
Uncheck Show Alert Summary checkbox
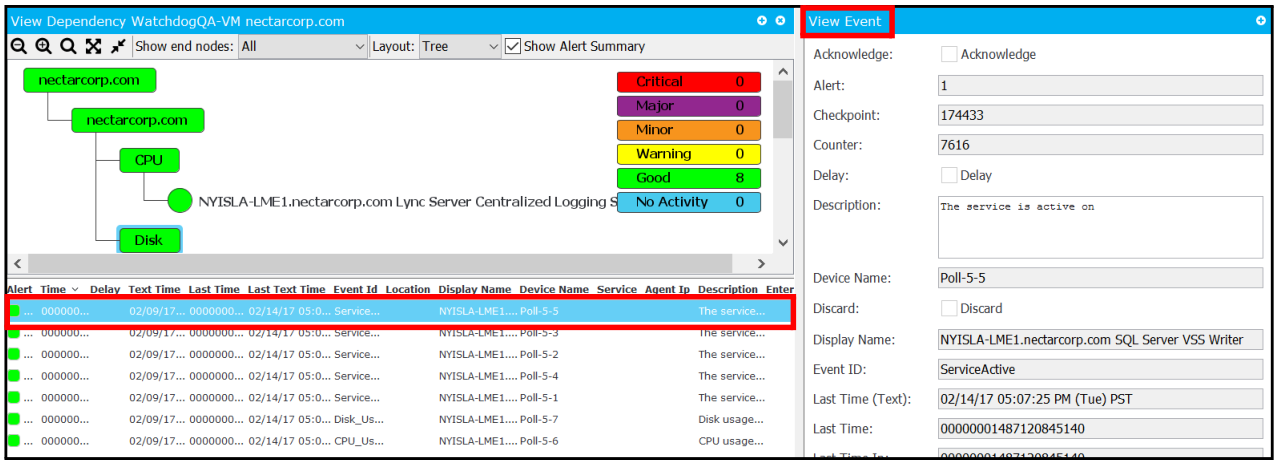[x=513, y=46]
